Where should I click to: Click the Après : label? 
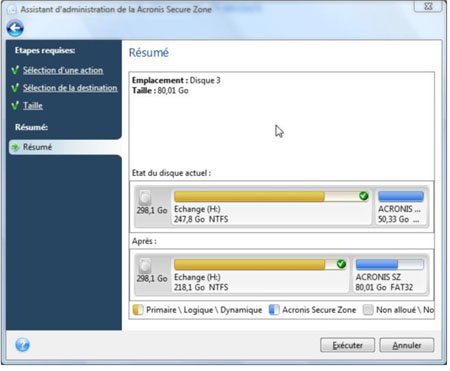[x=144, y=241]
